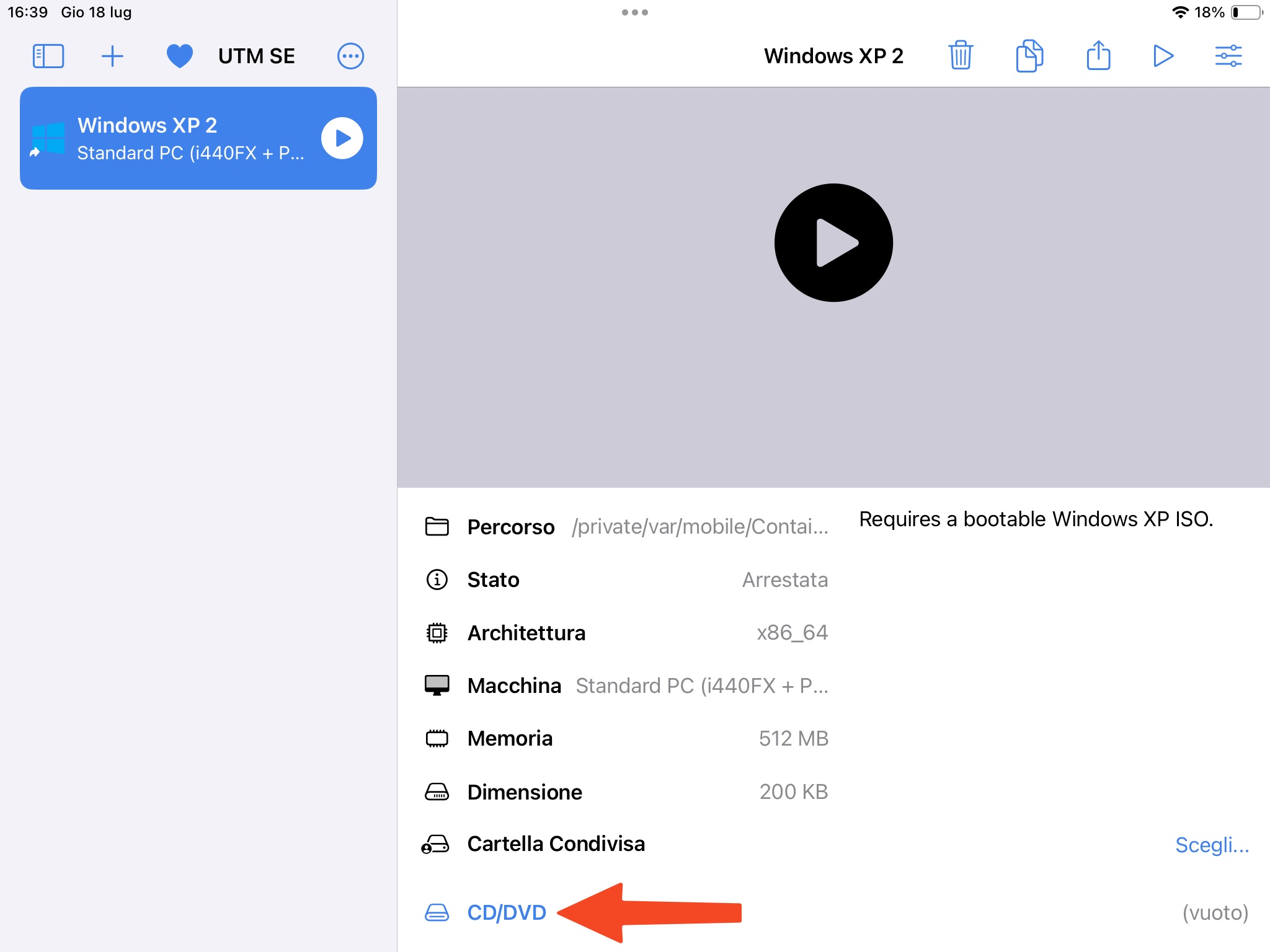
Task: Tap the 16:39 clock in status bar
Action: tap(27, 12)
